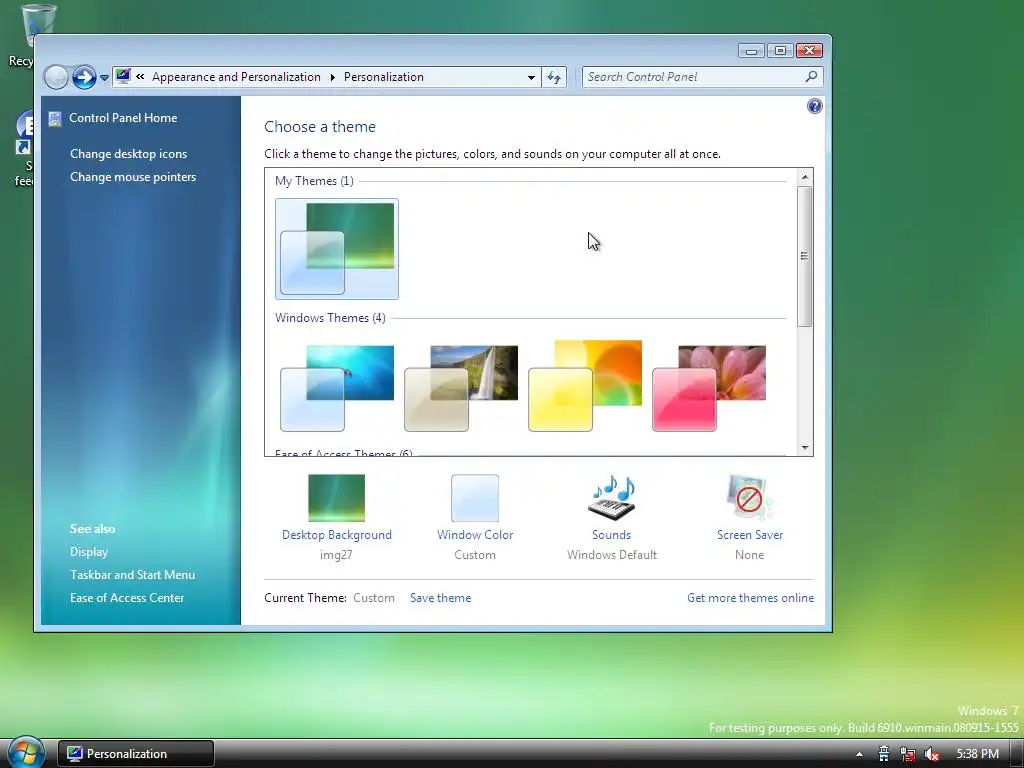The height and width of the screenshot is (768, 1024).
Task: Click the taskbar clock 5:38 PM
Action: [978, 754]
